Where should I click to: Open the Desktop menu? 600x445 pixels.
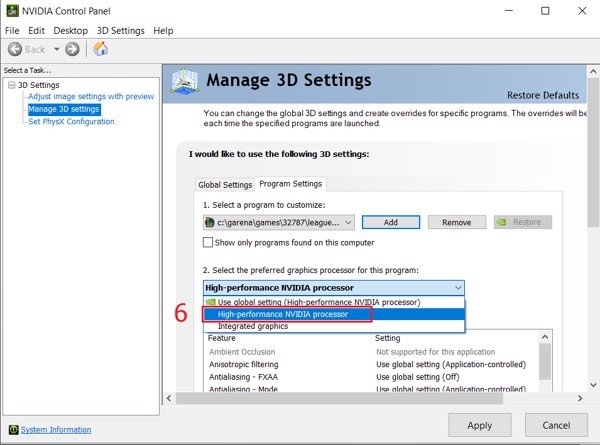tap(70, 31)
